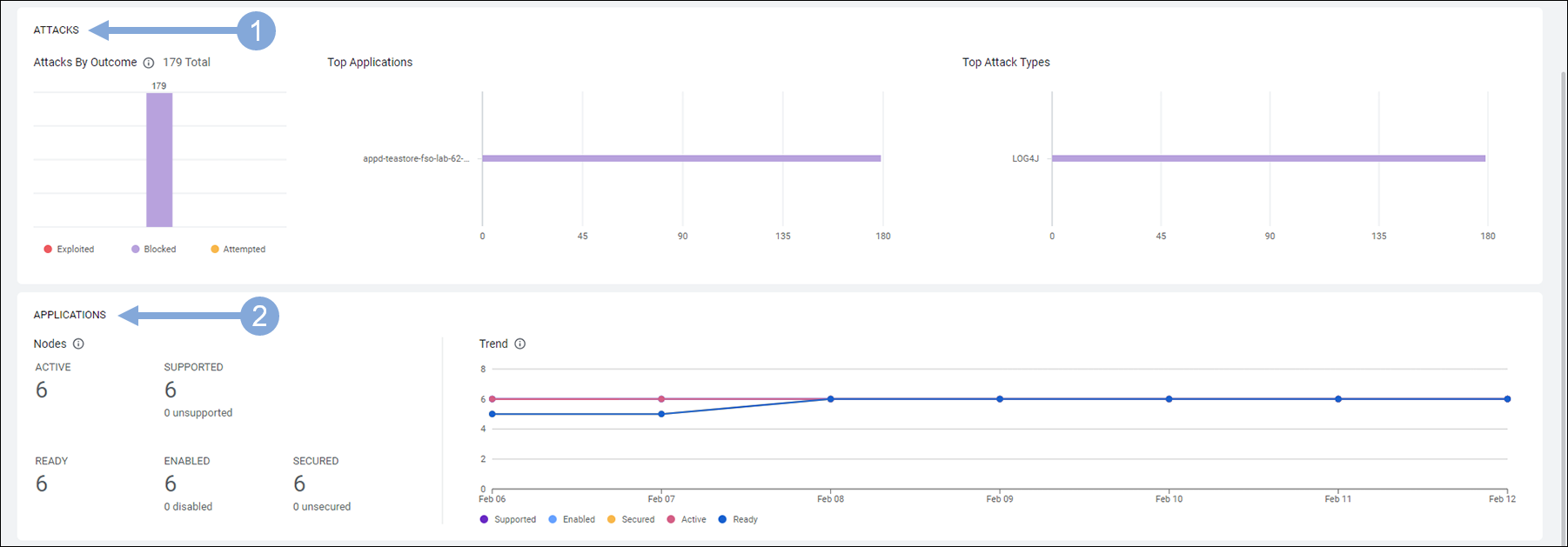The height and width of the screenshot is (547, 1568).
Task: Click the Nodes info icon
Action: (x=78, y=344)
